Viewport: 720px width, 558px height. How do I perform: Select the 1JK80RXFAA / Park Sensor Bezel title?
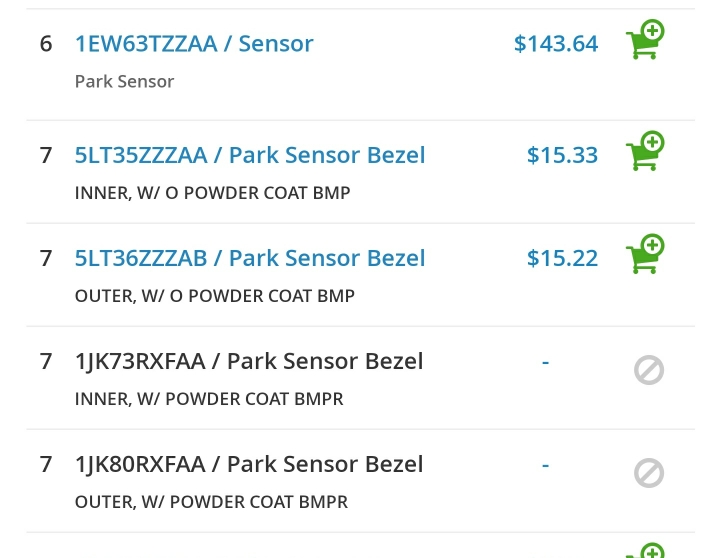[249, 464]
